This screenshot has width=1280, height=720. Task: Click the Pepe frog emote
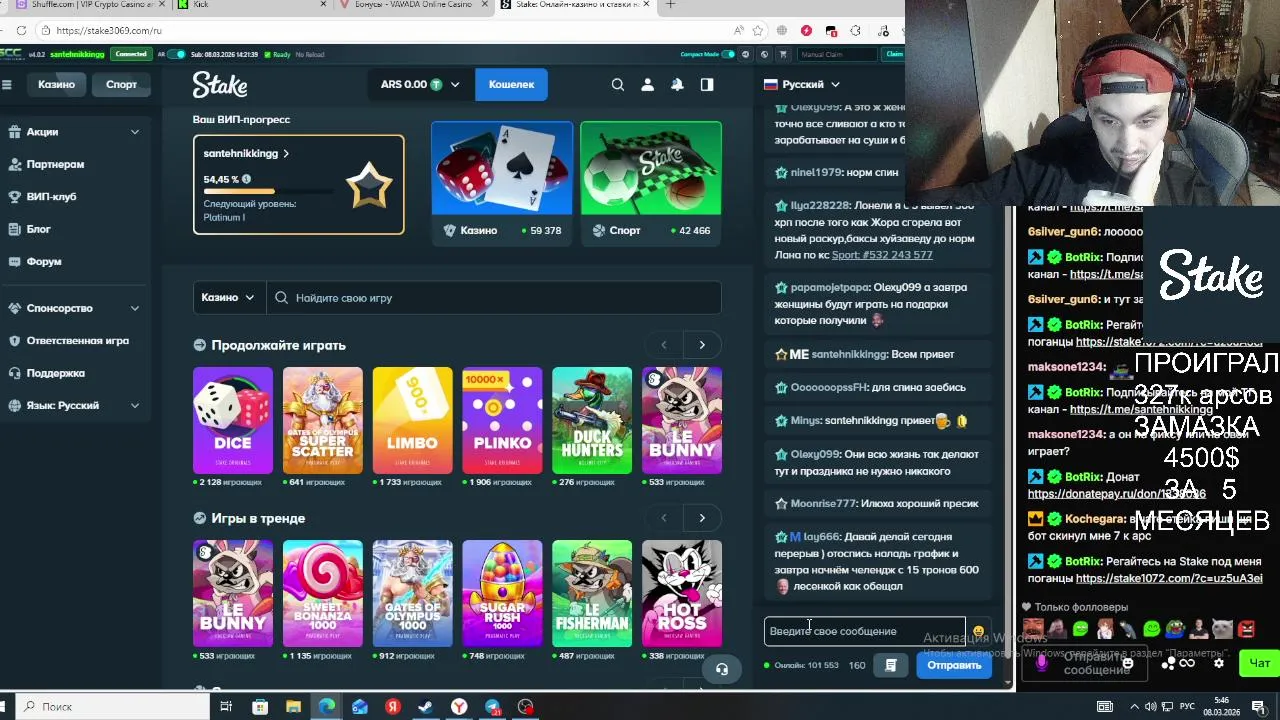[x=1174, y=629]
